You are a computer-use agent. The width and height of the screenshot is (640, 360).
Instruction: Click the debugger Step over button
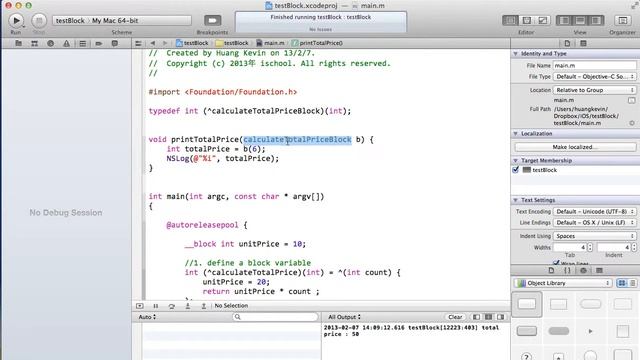coord(171,306)
